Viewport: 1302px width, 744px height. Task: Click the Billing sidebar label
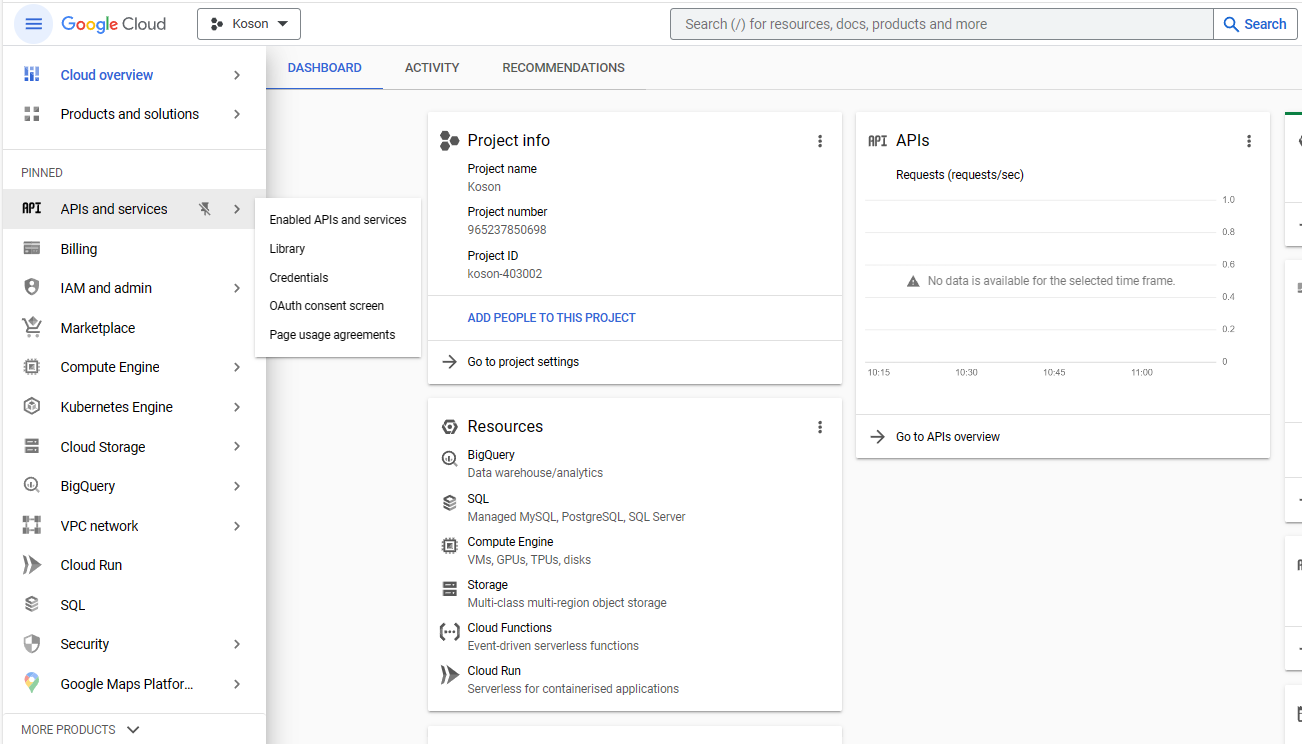[79, 249]
